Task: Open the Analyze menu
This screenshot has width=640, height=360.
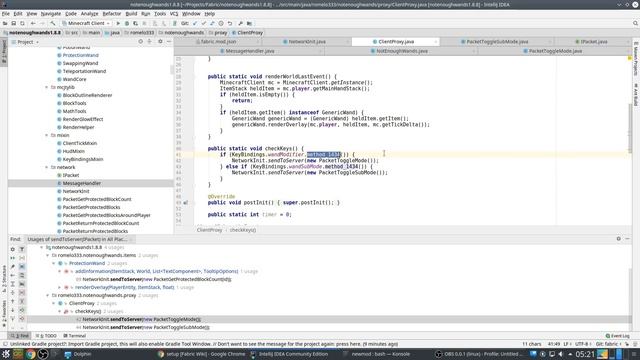Action: [89, 13]
